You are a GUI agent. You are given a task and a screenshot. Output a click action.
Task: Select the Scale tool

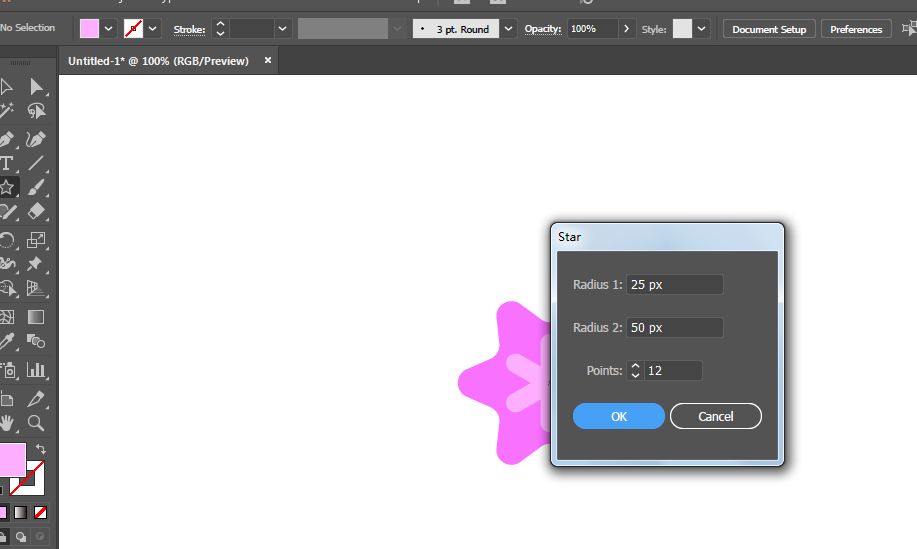[36, 240]
